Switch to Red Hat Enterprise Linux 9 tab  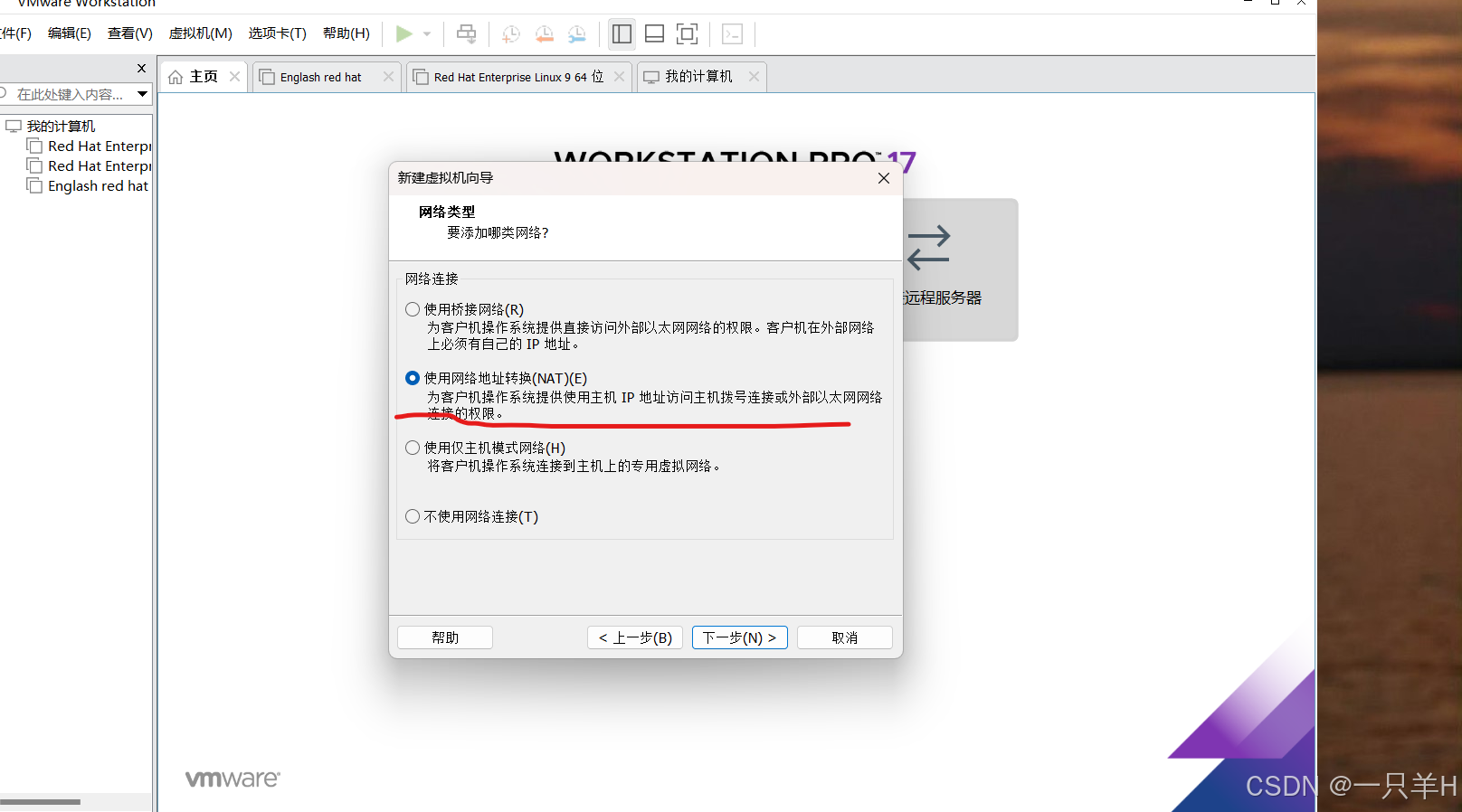517,77
